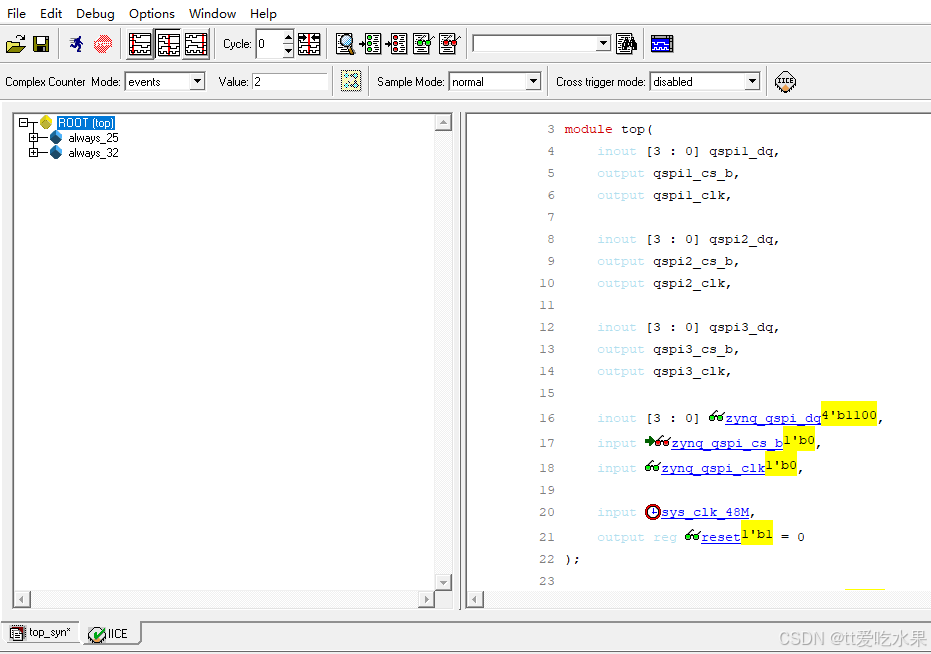Save the project using the disk icon
Screen dimensions: 931x654
pyautogui.click(x=41, y=44)
